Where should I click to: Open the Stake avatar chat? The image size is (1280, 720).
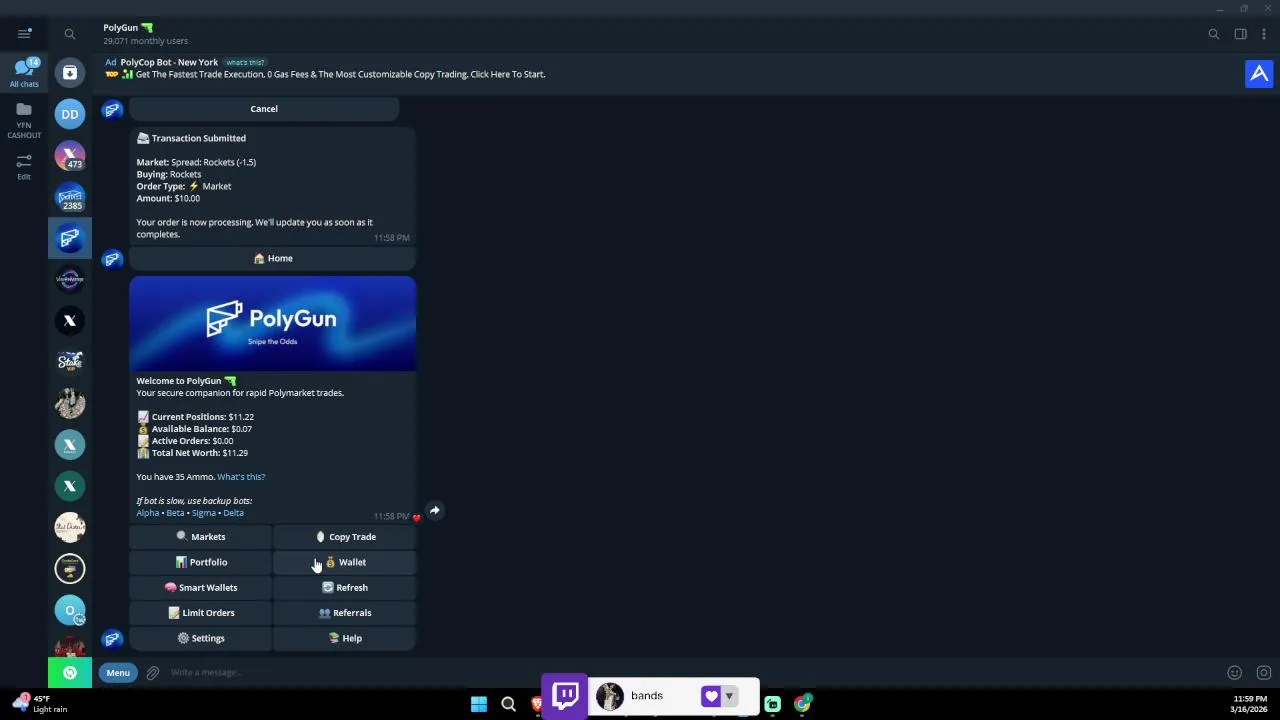[70, 362]
